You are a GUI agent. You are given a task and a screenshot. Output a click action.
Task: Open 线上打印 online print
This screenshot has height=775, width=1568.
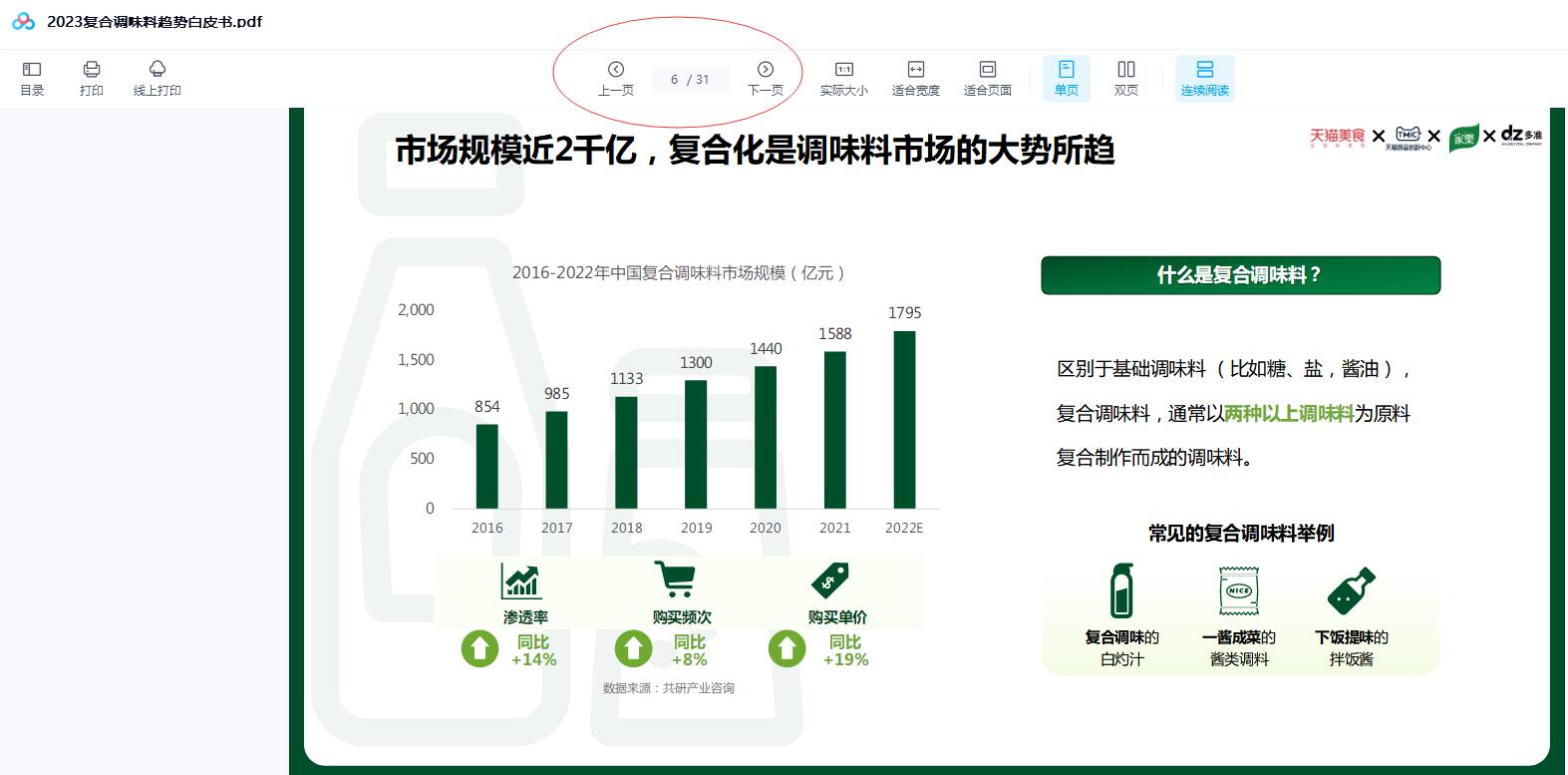157,78
